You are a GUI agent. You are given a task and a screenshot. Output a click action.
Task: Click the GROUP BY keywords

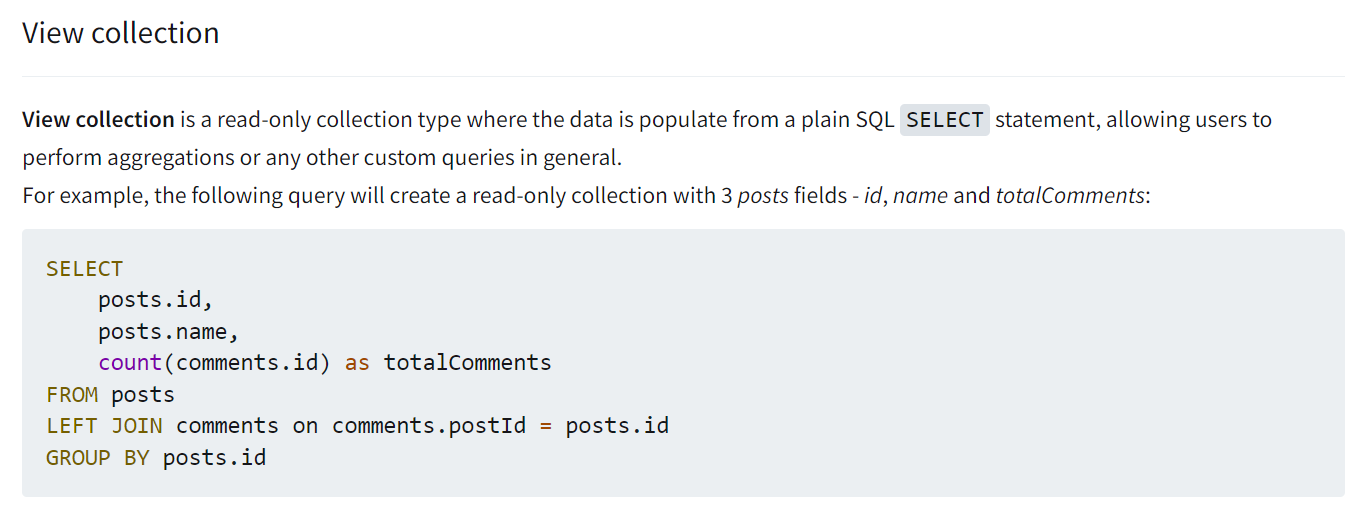point(97,457)
